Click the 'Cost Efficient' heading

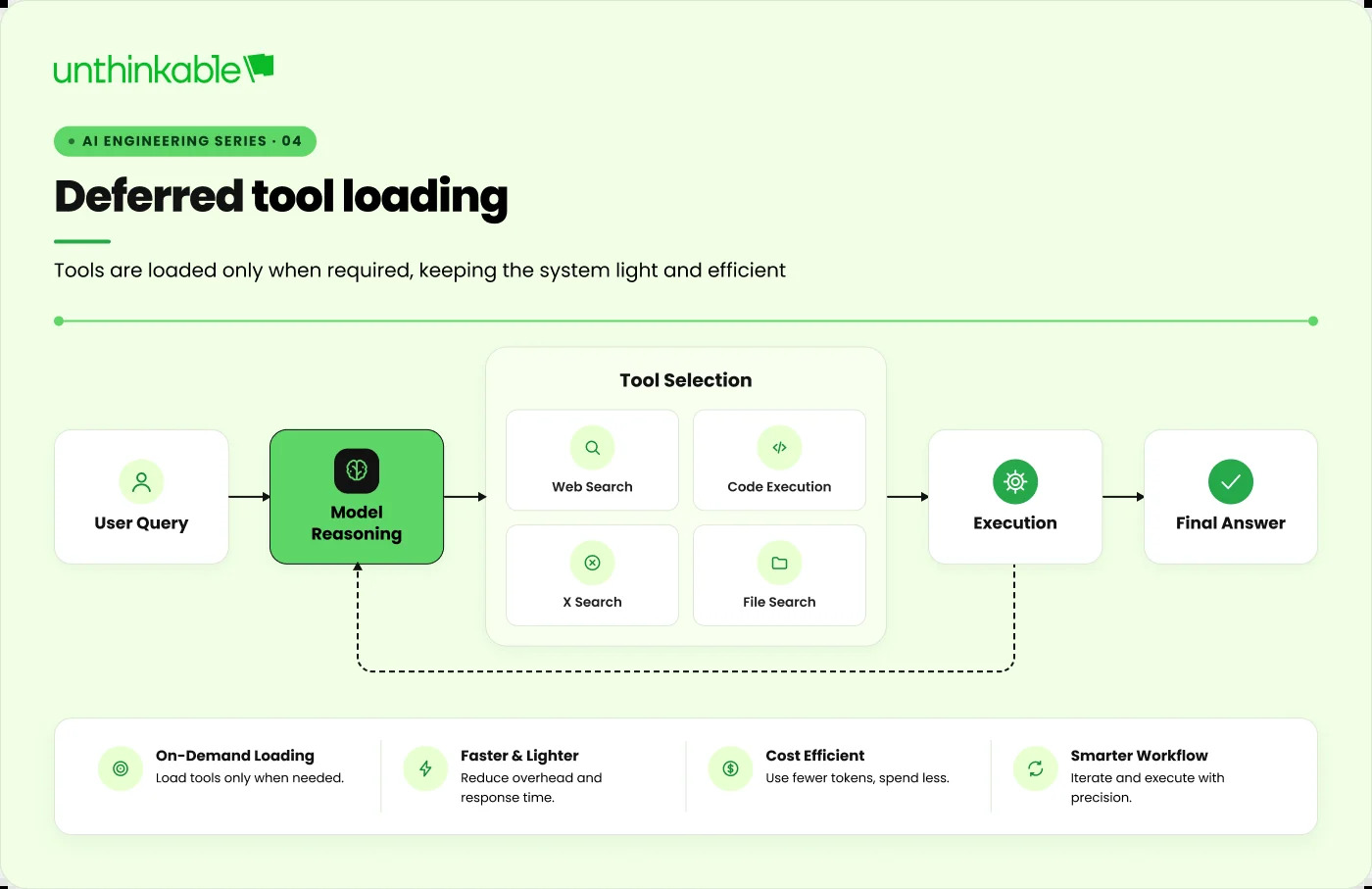815,756
